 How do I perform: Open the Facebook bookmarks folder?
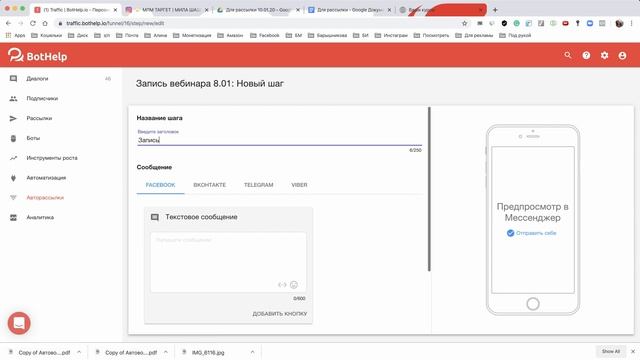[265, 36]
